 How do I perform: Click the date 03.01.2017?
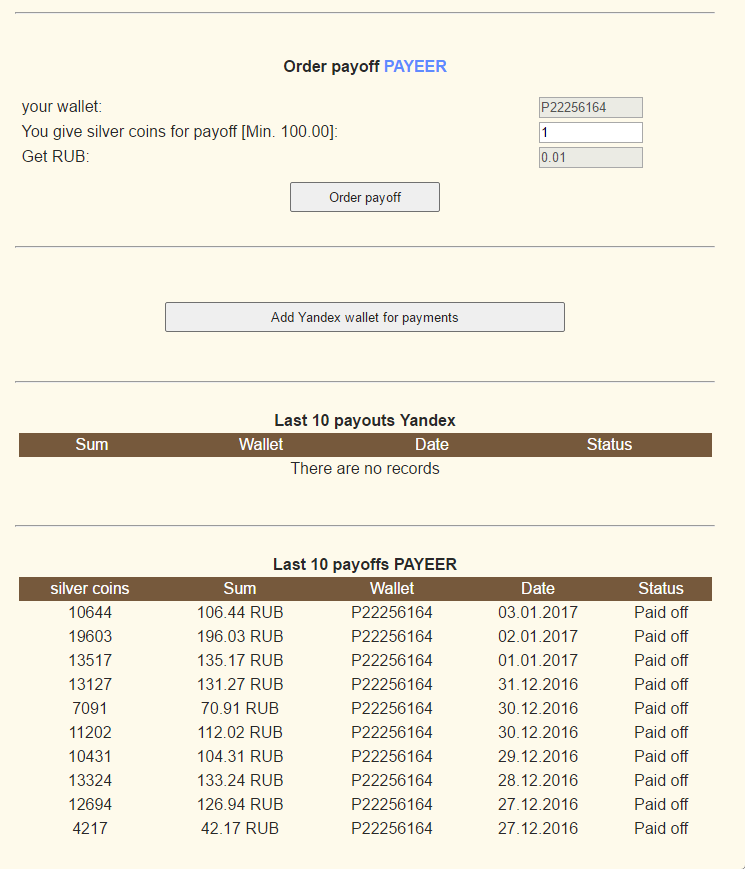tap(538, 612)
